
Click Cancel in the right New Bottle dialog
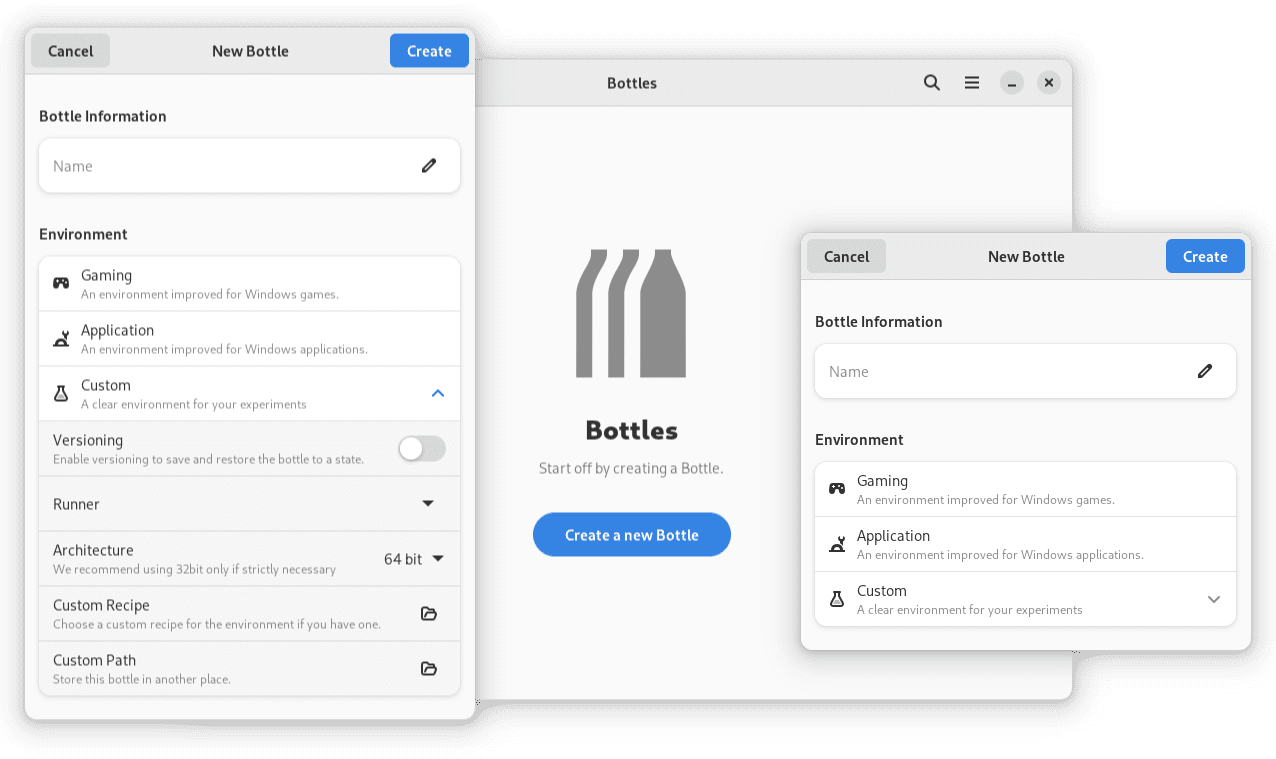(846, 256)
